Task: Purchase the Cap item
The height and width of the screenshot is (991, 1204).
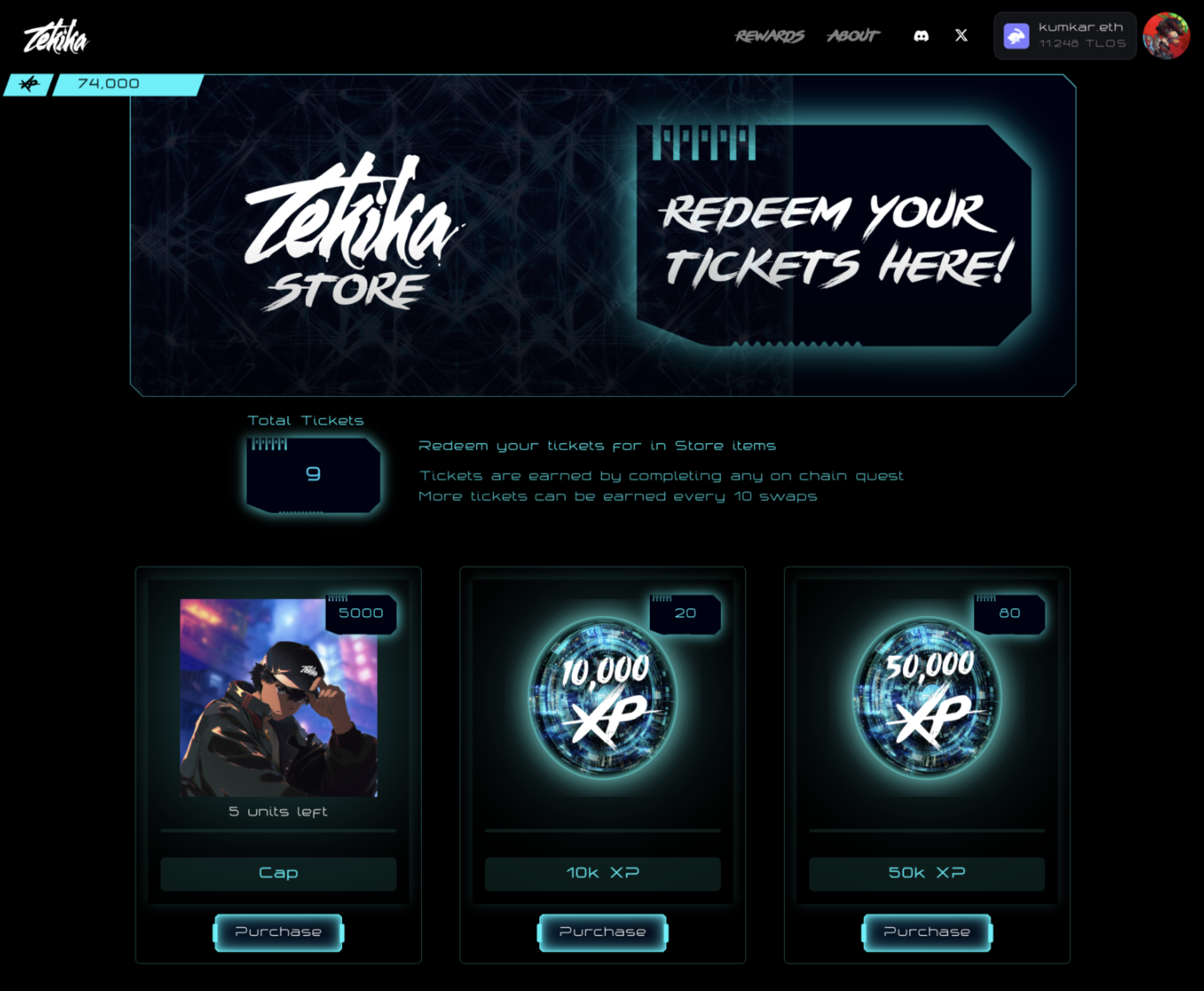Action: tap(278, 932)
